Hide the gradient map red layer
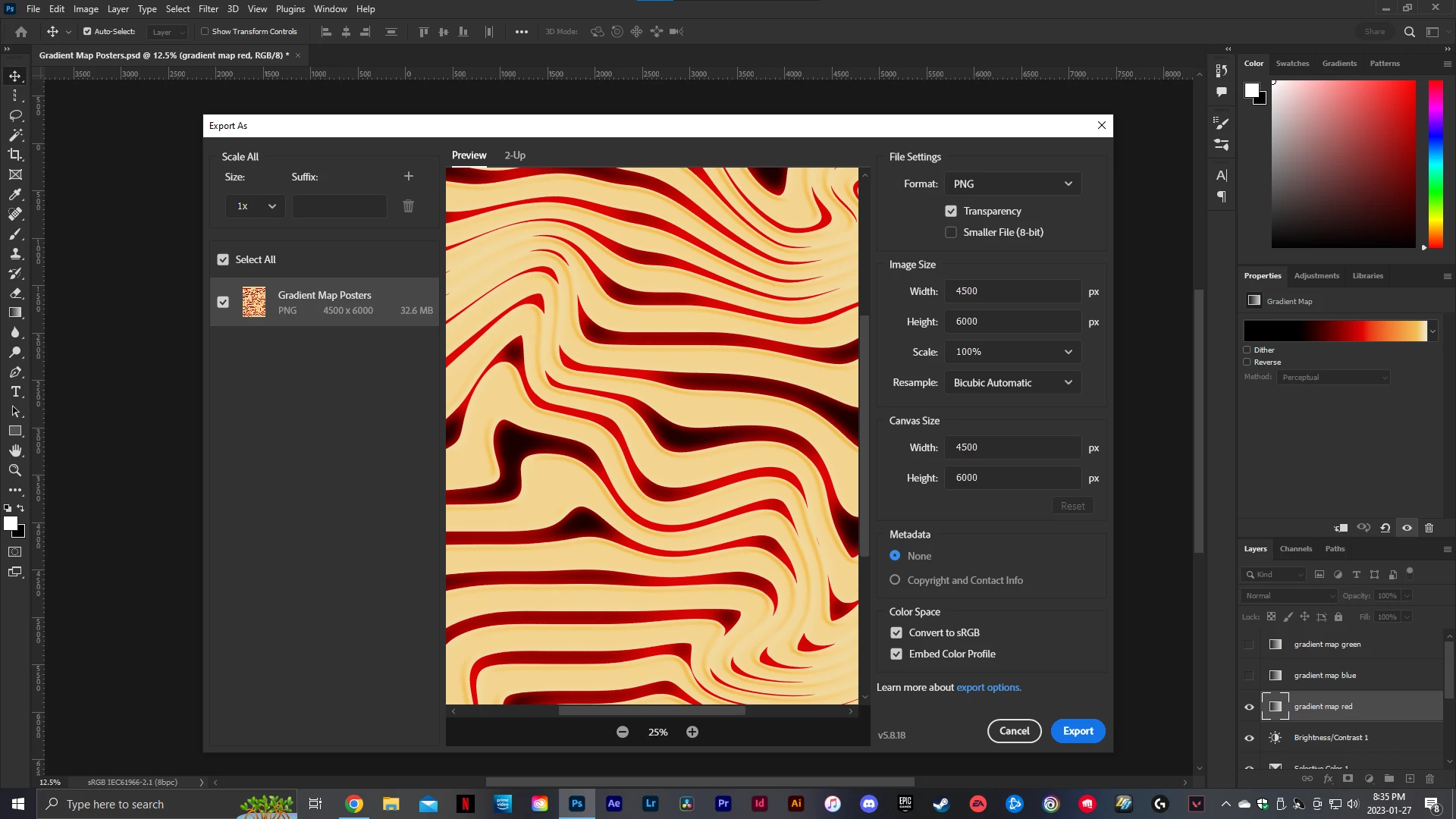The image size is (1456, 819). [x=1249, y=707]
